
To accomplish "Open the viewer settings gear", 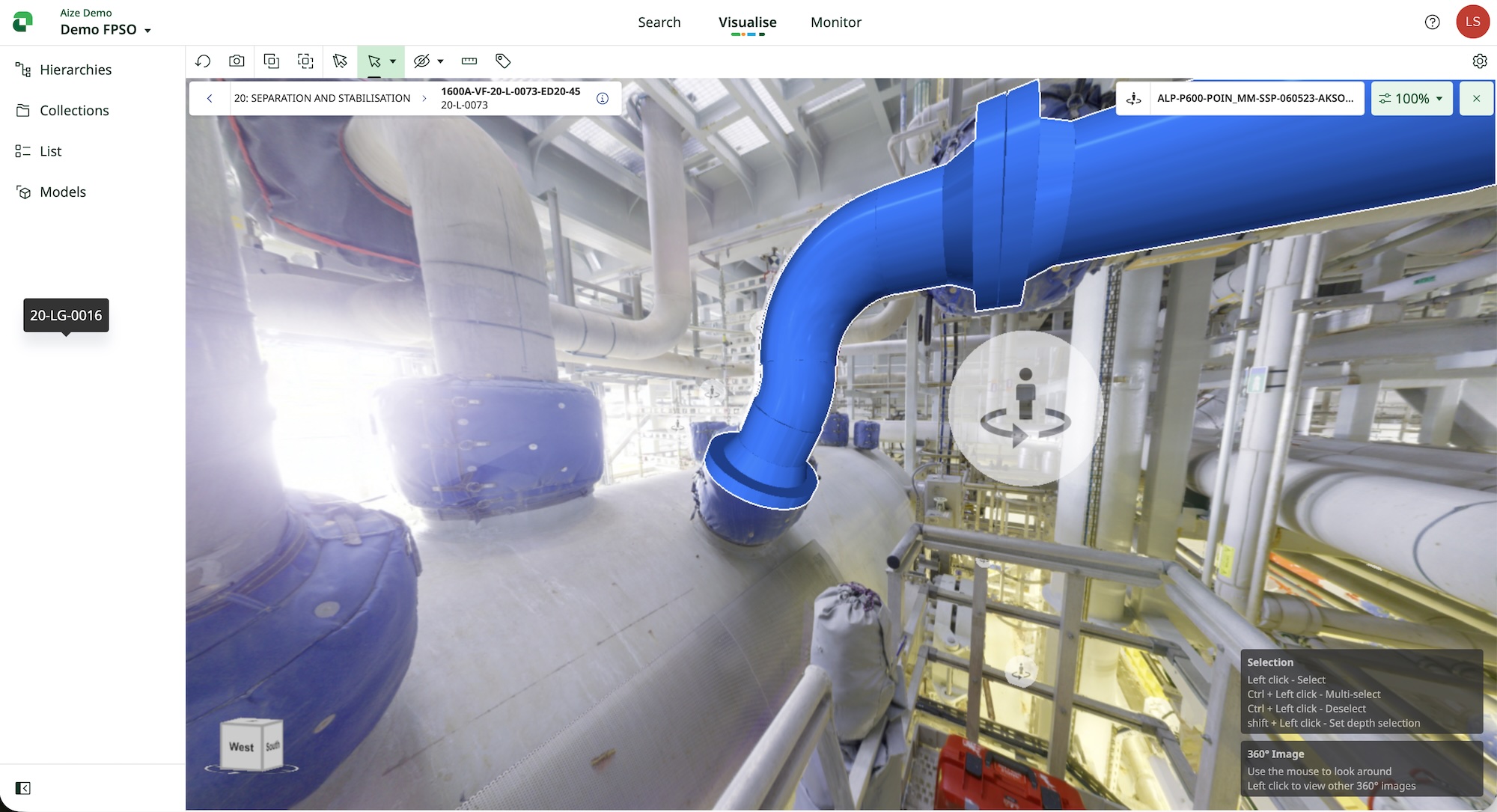I will click(x=1479, y=61).
